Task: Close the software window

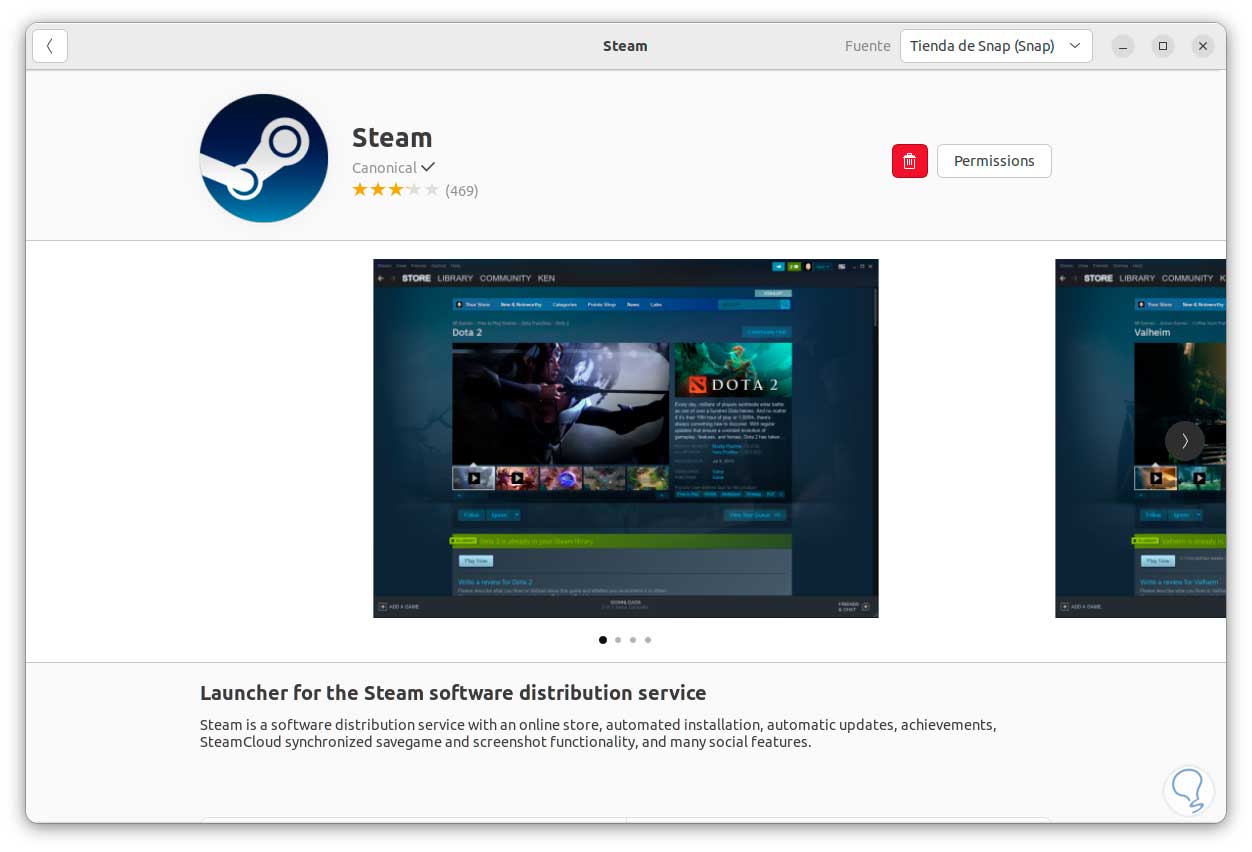Action: [1203, 46]
